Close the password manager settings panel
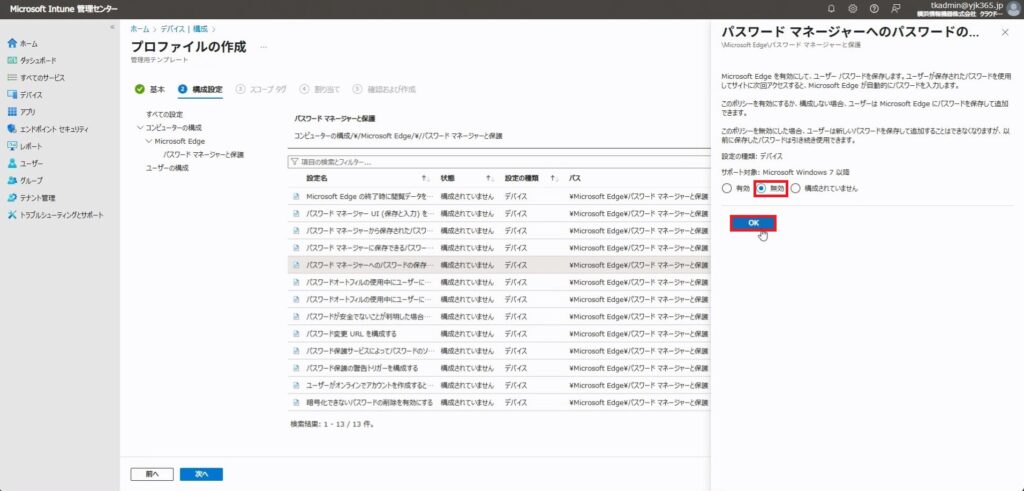1024x491 pixels. click(1004, 32)
